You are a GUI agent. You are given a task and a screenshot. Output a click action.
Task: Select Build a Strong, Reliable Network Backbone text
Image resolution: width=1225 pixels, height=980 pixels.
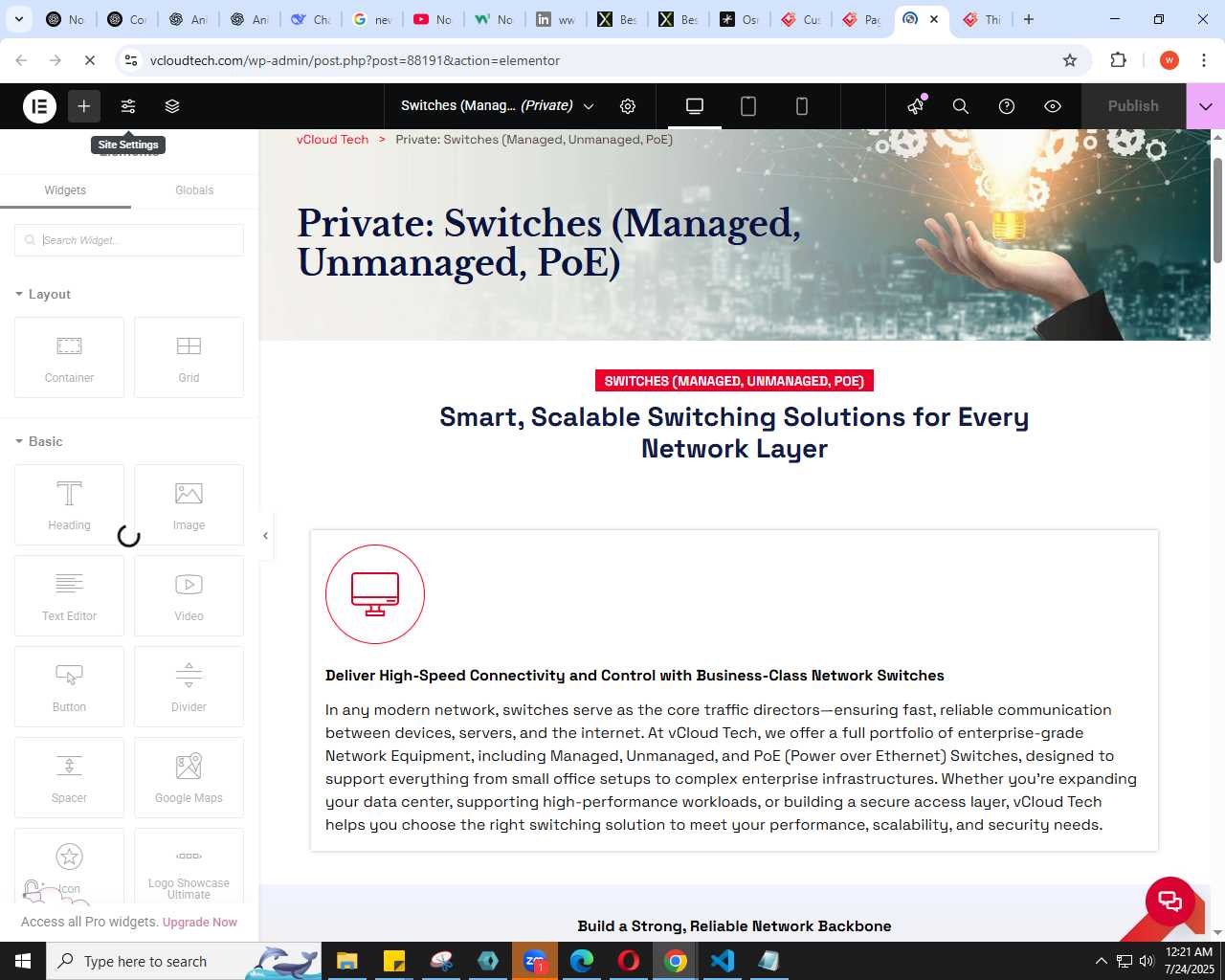pyautogui.click(x=734, y=926)
